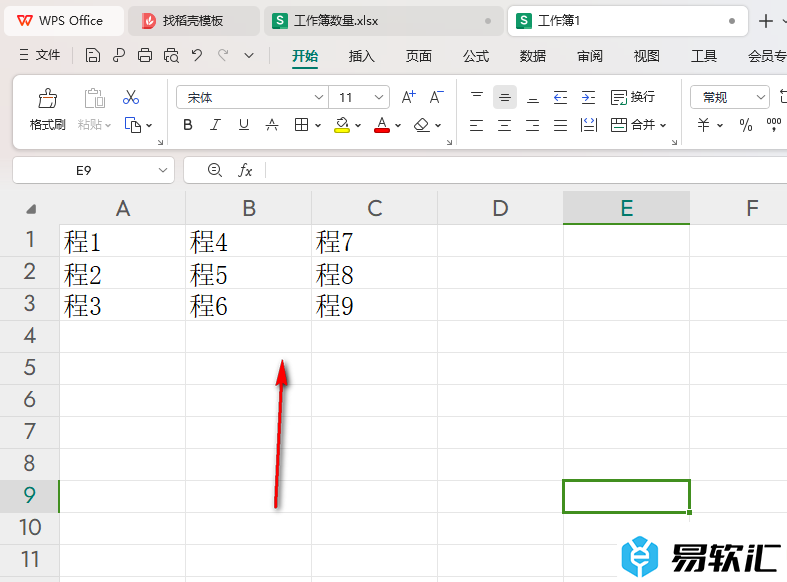Switch to the 页面 (Page) tab
The height and width of the screenshot is (582, 787).
point(419,56)
